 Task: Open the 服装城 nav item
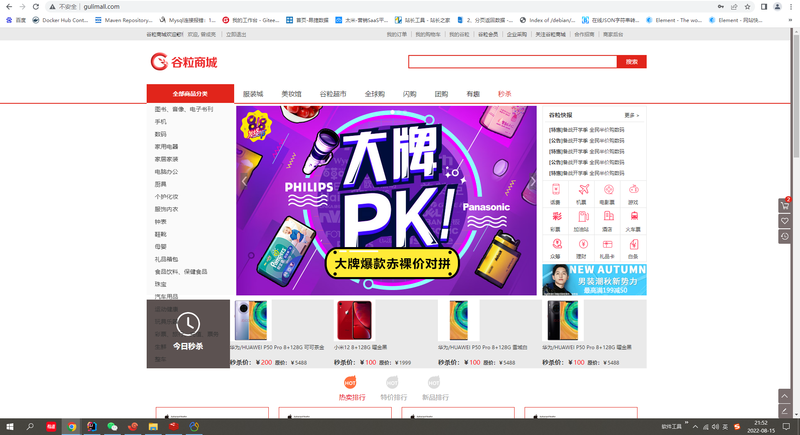(x=253, y=94)
